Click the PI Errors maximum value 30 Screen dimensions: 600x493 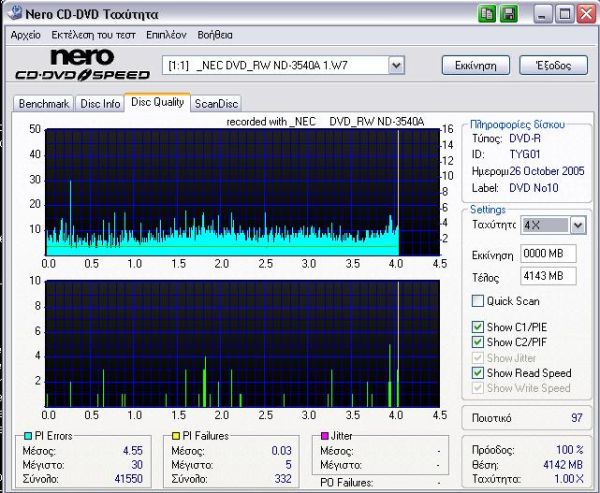point(137,465)
